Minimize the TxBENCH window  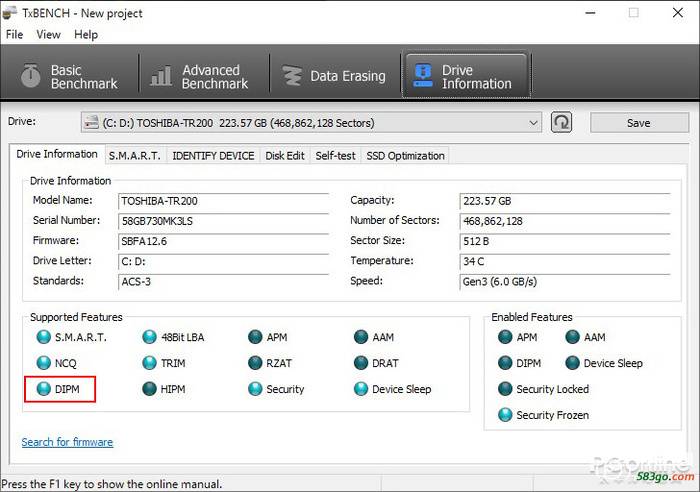coord(590,13)
